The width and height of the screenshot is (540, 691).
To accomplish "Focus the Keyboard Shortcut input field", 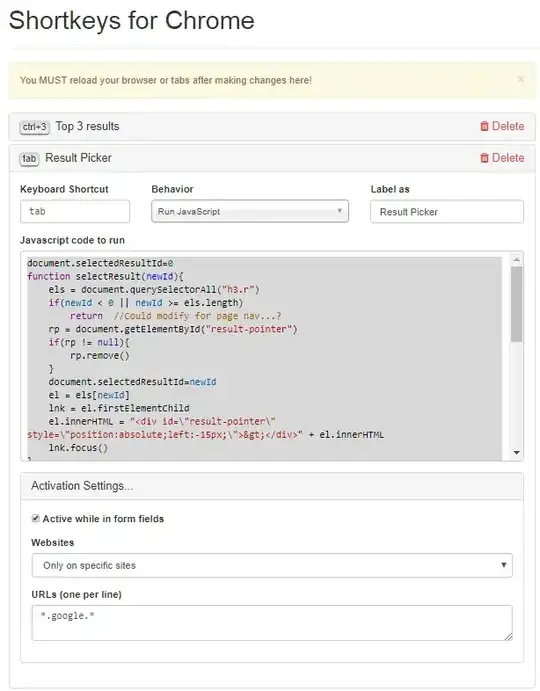I will [x=75, y=212].
